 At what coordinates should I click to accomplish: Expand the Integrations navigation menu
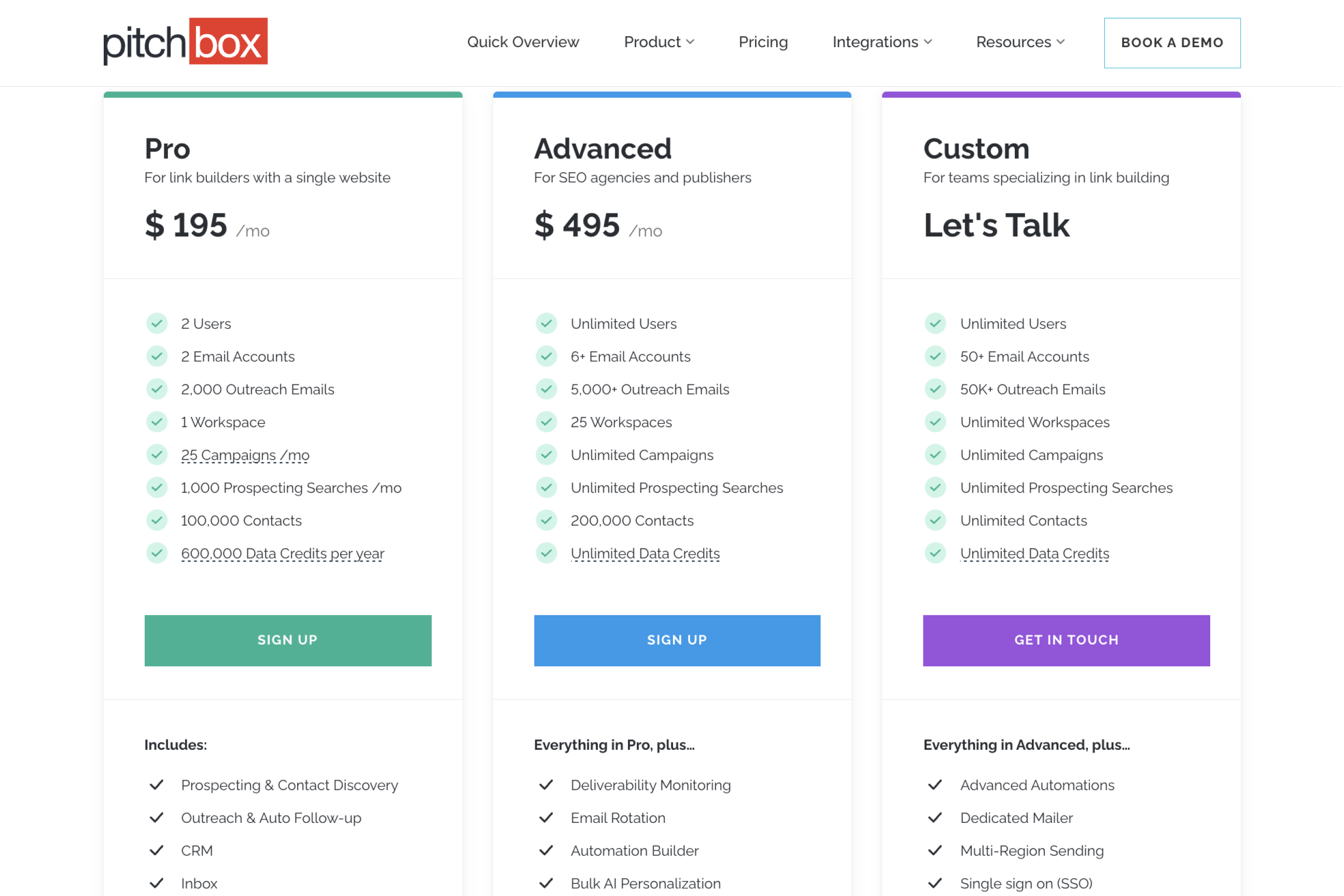[881, 42]
